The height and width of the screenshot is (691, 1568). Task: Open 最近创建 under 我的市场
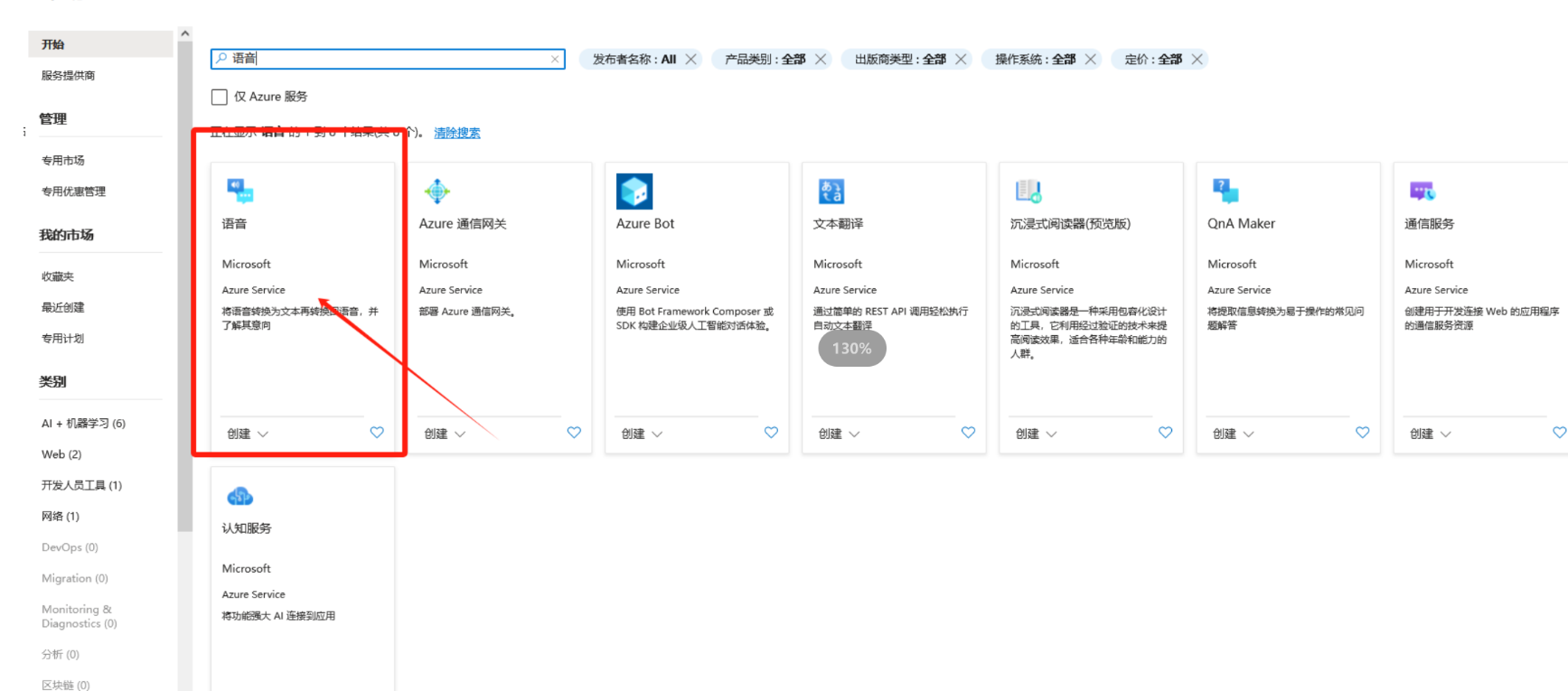[x=62, y=307]
